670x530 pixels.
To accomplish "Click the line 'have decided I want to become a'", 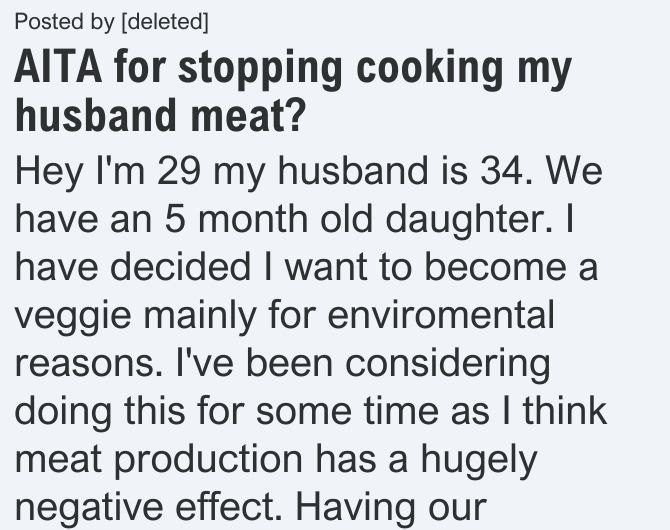I will [306, 267].
